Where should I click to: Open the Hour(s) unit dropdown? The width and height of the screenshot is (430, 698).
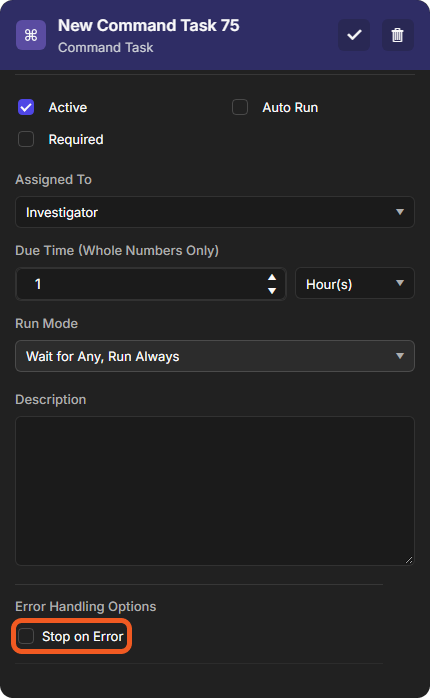click(x=355, y=284)
